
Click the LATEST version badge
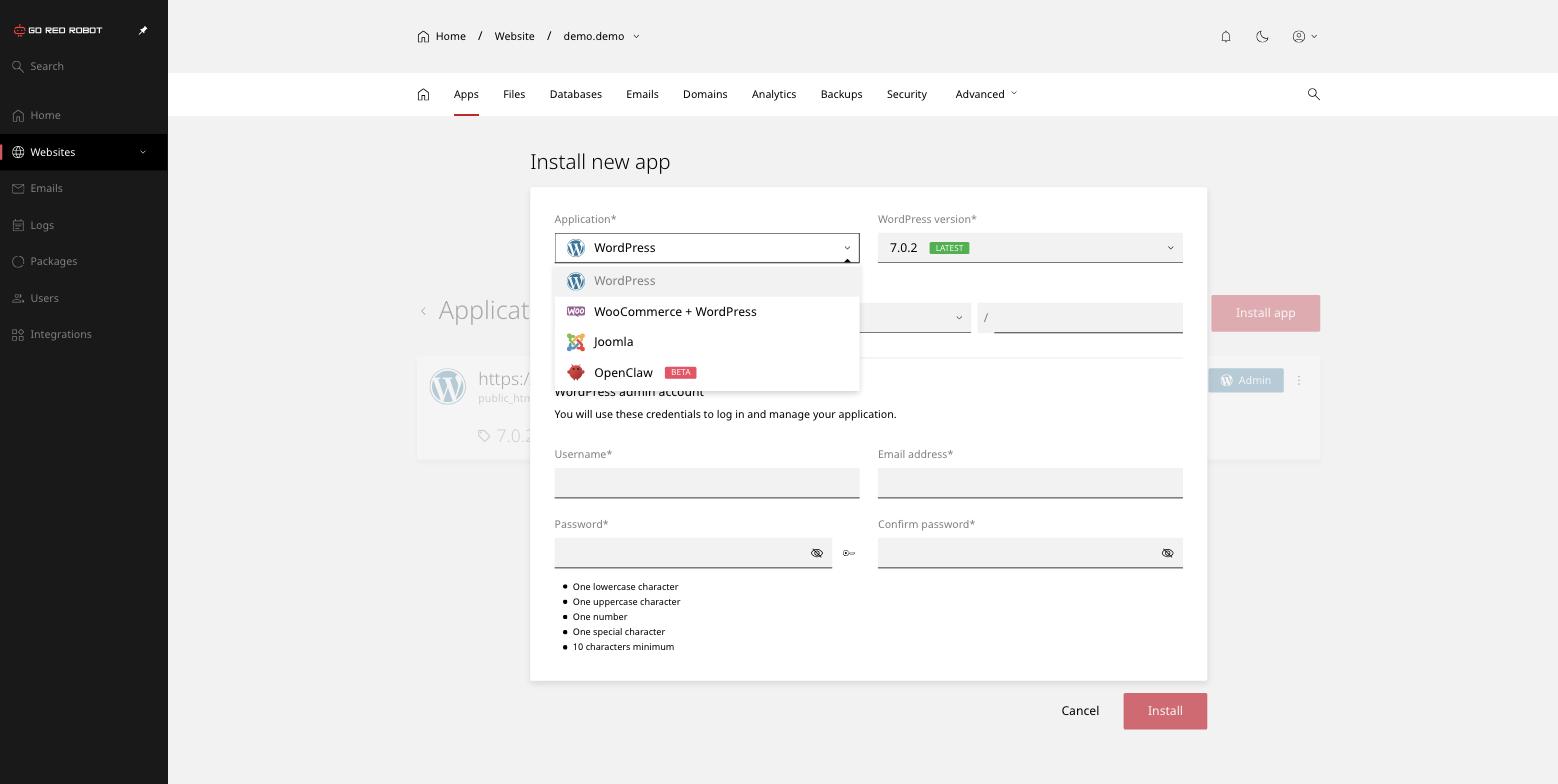949,248
